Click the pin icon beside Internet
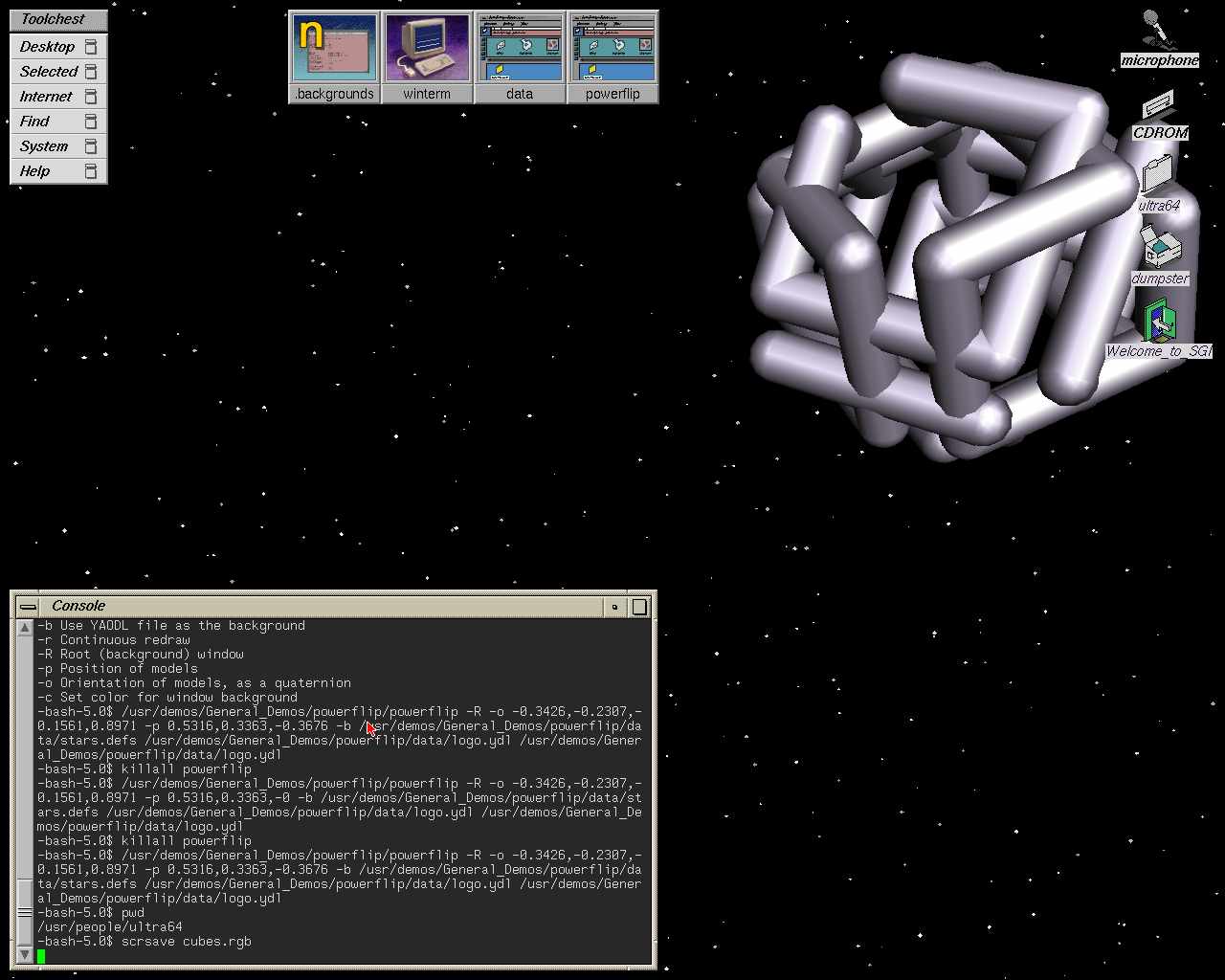This screenshot has height=980, width=1225. 91,96
